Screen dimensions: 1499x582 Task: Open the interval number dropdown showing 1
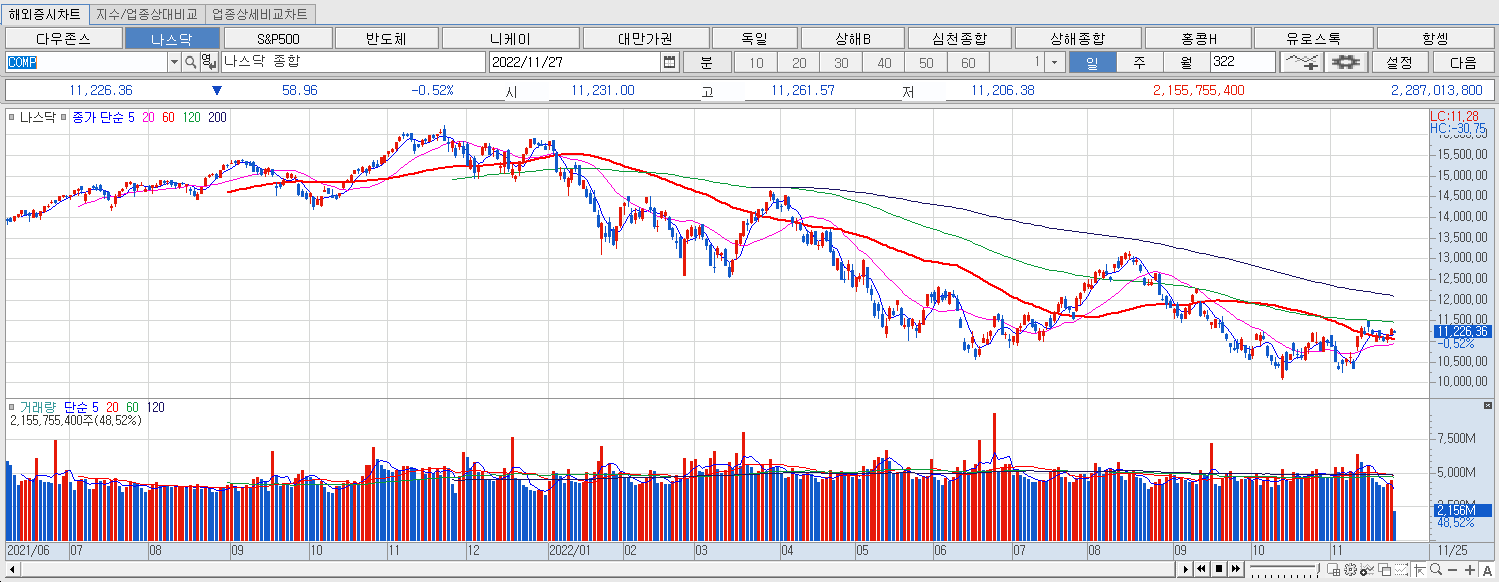click(1054, 62)
